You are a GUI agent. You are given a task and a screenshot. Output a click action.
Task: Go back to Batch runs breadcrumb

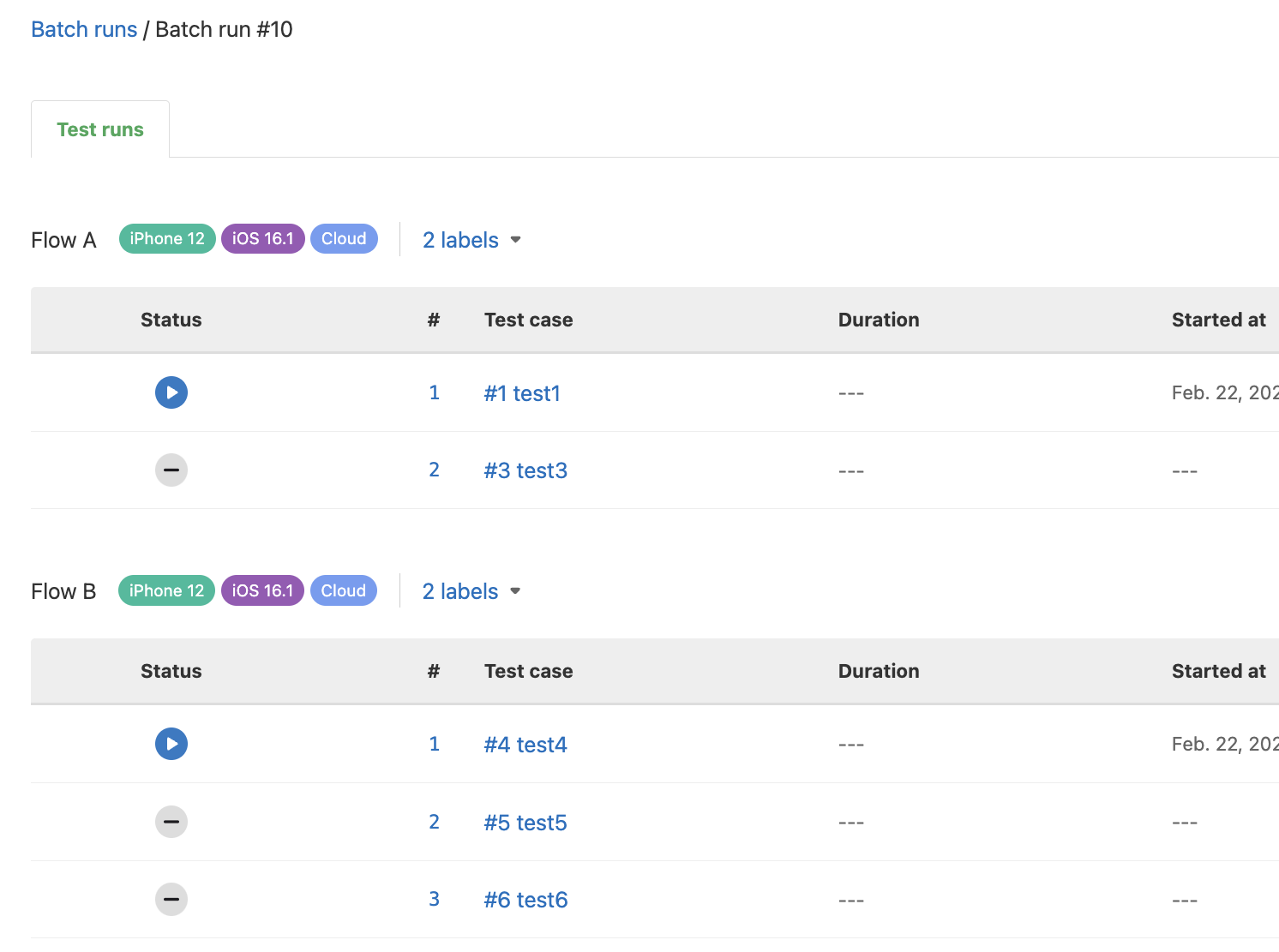coord(84,29)
